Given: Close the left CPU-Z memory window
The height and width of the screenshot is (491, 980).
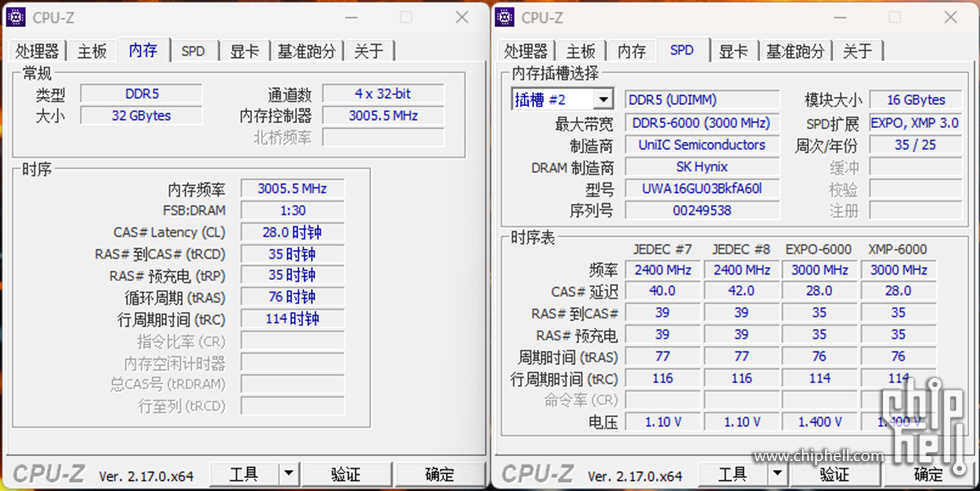Looking at the screenshot, I should tap(461, 17).
